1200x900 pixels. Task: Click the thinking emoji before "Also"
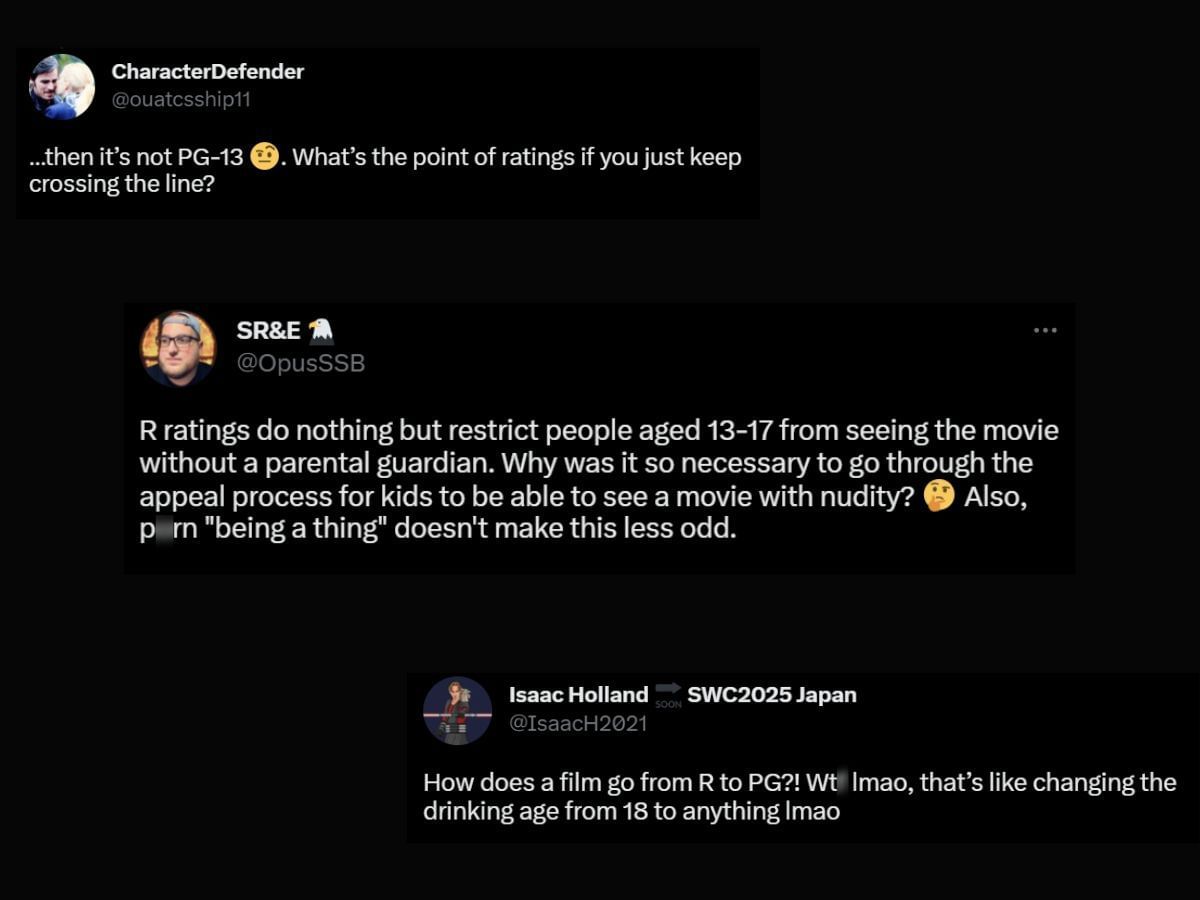click(x=939, y=497)
